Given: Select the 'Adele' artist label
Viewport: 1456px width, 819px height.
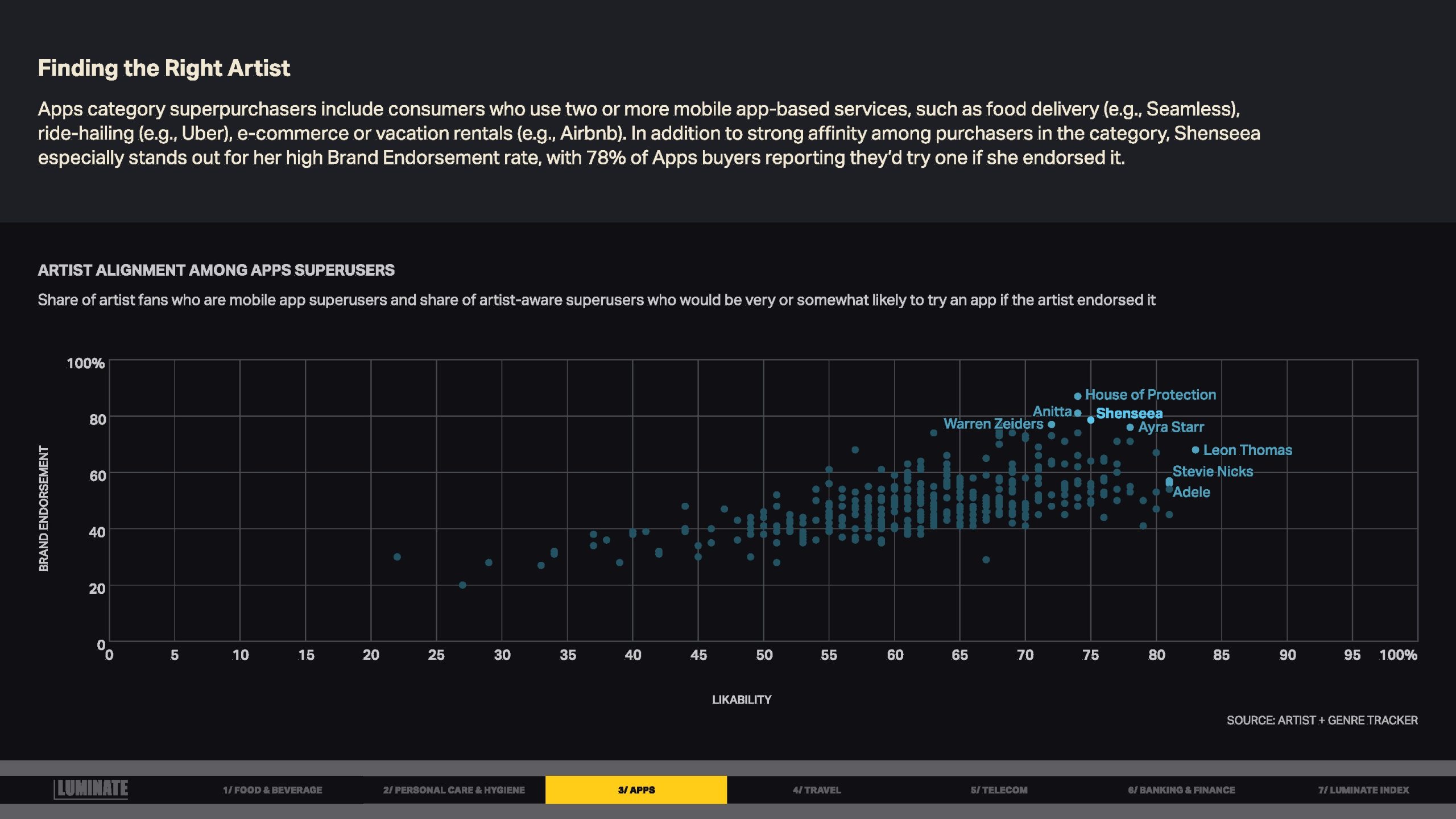Looking at the screenshot, I should 1191,492.
